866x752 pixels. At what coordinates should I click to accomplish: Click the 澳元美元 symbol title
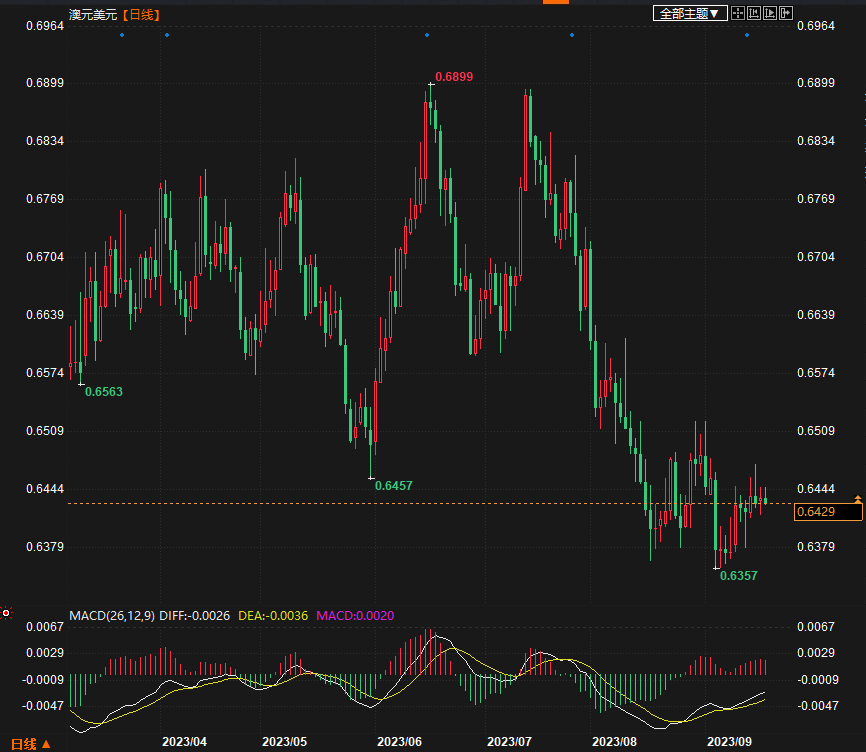pyautogui.click(x=92, y=14)
